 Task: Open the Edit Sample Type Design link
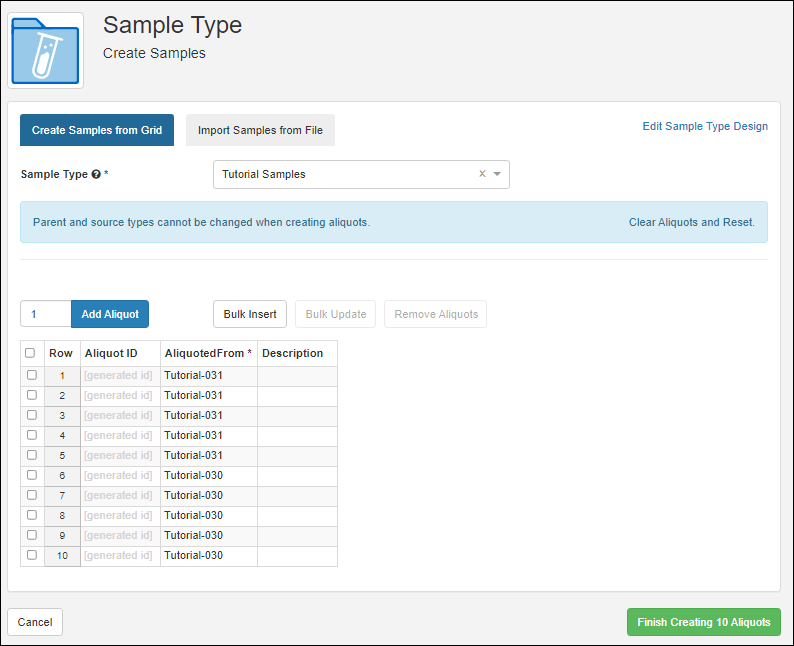(x=705, y=126)
